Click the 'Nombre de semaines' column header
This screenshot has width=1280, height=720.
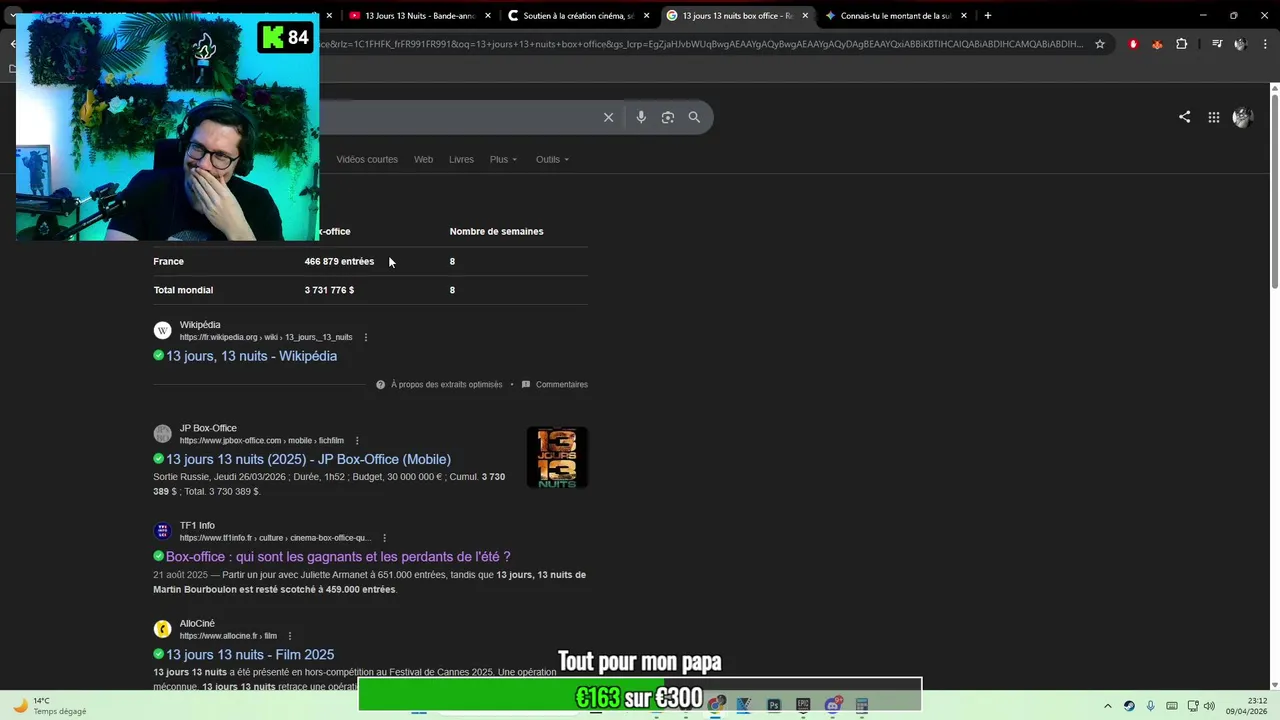[496, 231]
